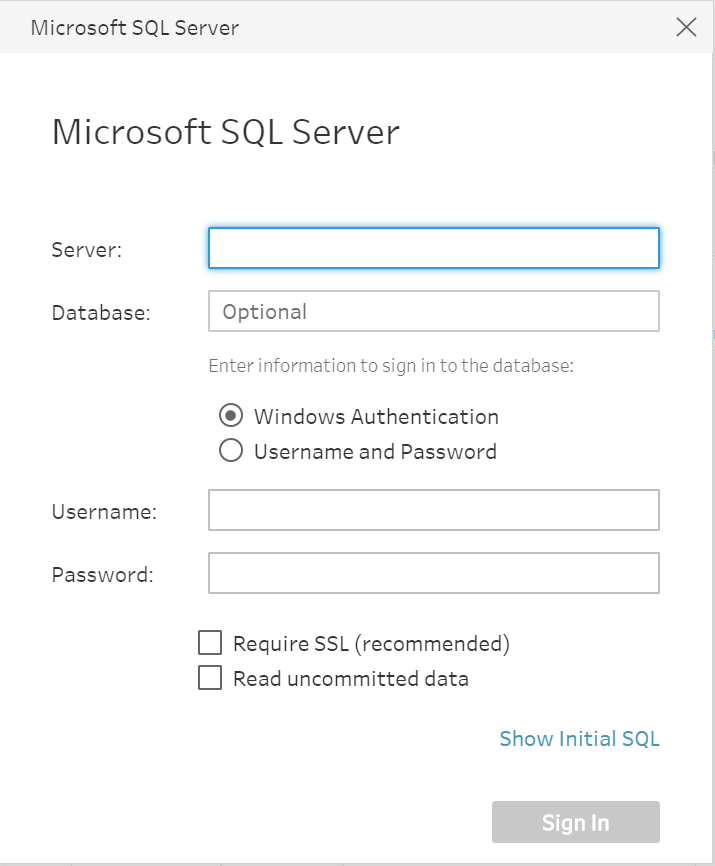This screenshot has width=715, height=866.
Task: Click the title bar text Microsoft SQL Server
Action: pos(135,28)
